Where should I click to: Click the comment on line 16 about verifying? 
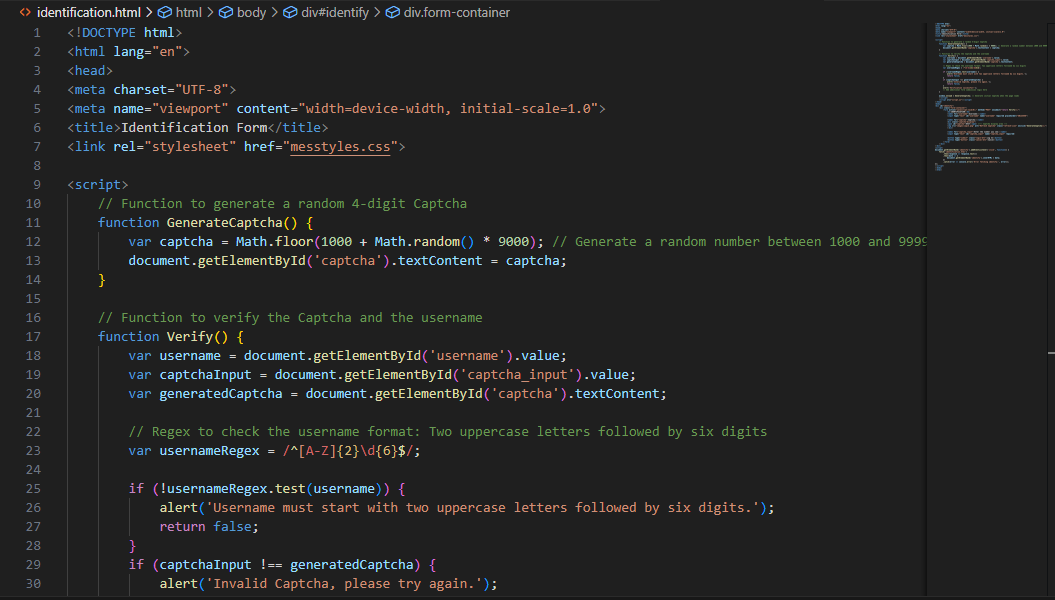tap(290, 317)
